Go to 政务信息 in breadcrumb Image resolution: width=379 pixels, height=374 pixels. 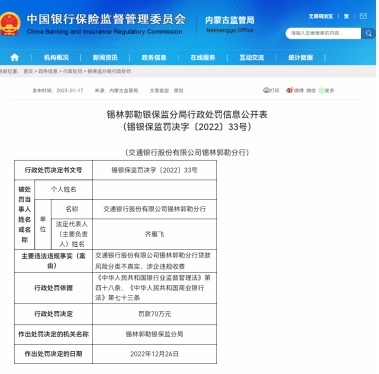coord(48,71)
